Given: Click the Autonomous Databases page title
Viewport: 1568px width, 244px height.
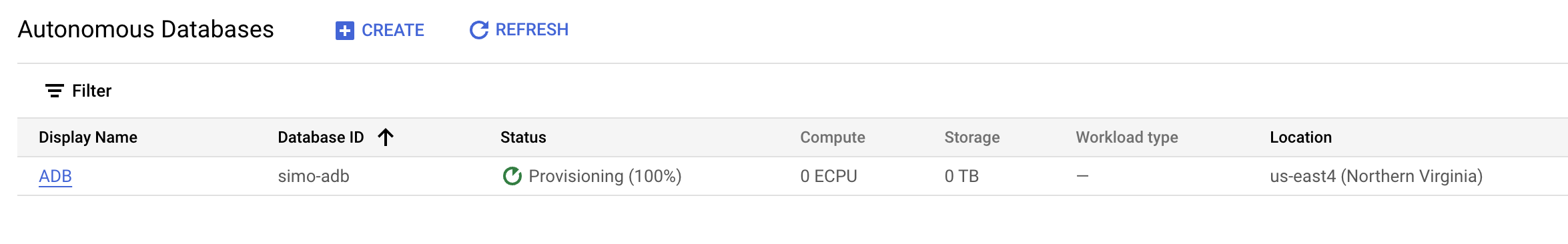Looking at the screenshot, I should (145, 29).
